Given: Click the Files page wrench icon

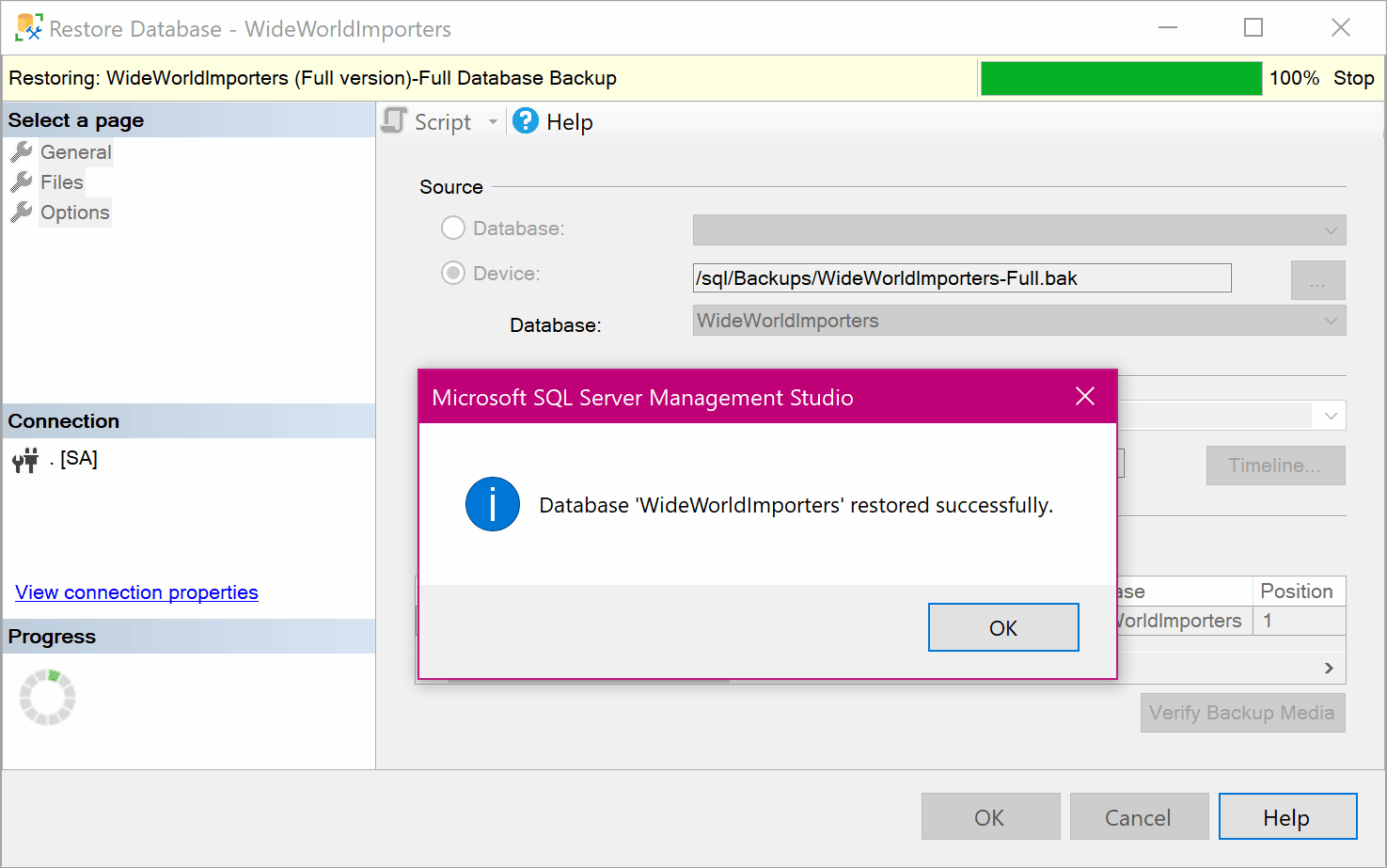Looking at the screenshot, I should pos(23,181).
